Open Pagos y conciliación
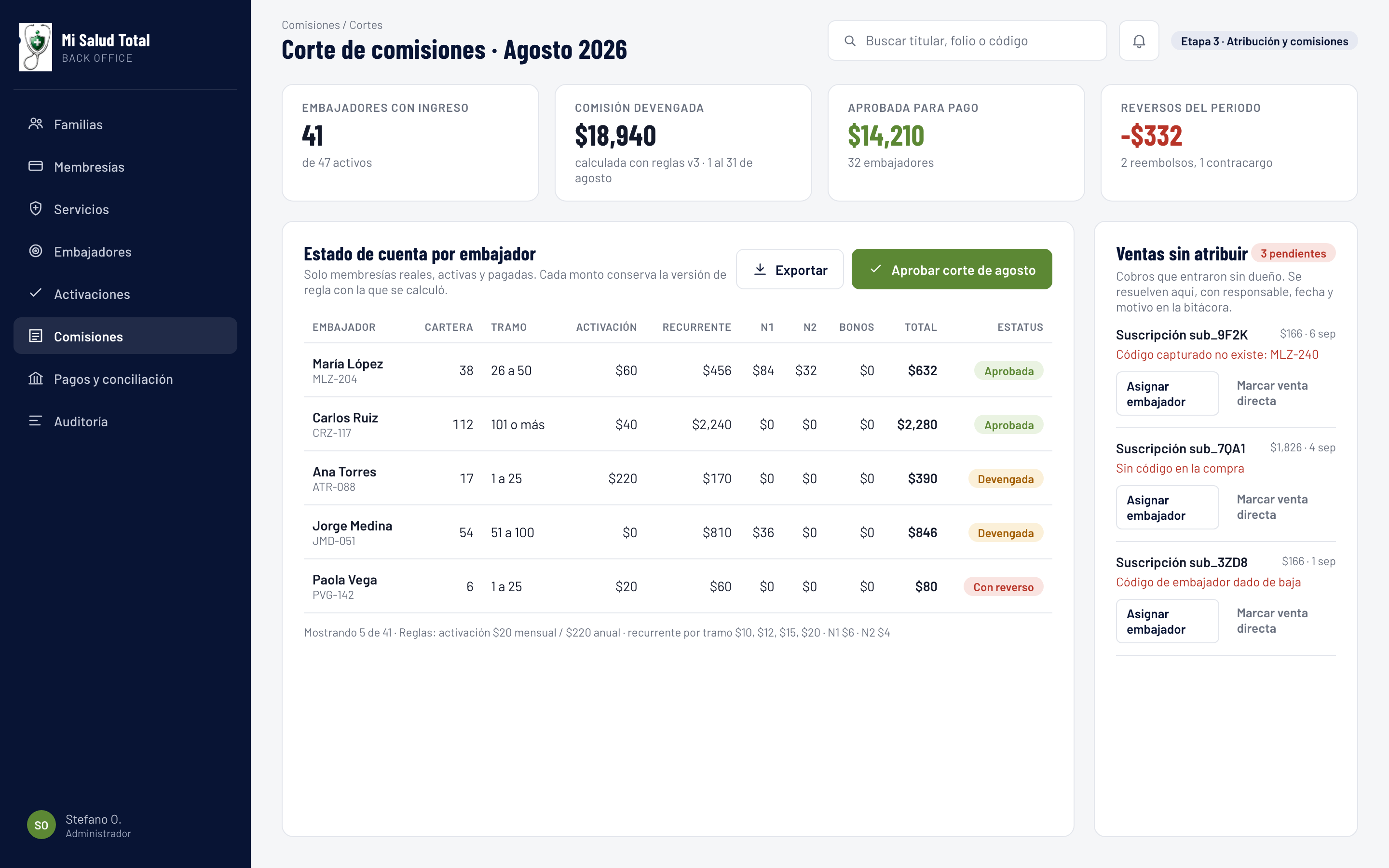 pyautogui.click(x=125, y=379)
